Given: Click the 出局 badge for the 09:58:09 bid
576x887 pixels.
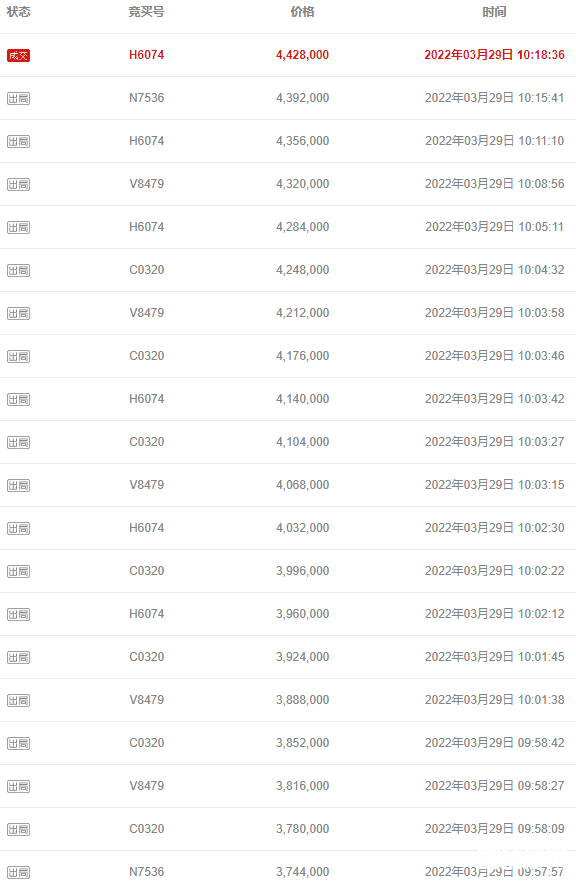Looking at the screenshot, I should tap(18, 829).
